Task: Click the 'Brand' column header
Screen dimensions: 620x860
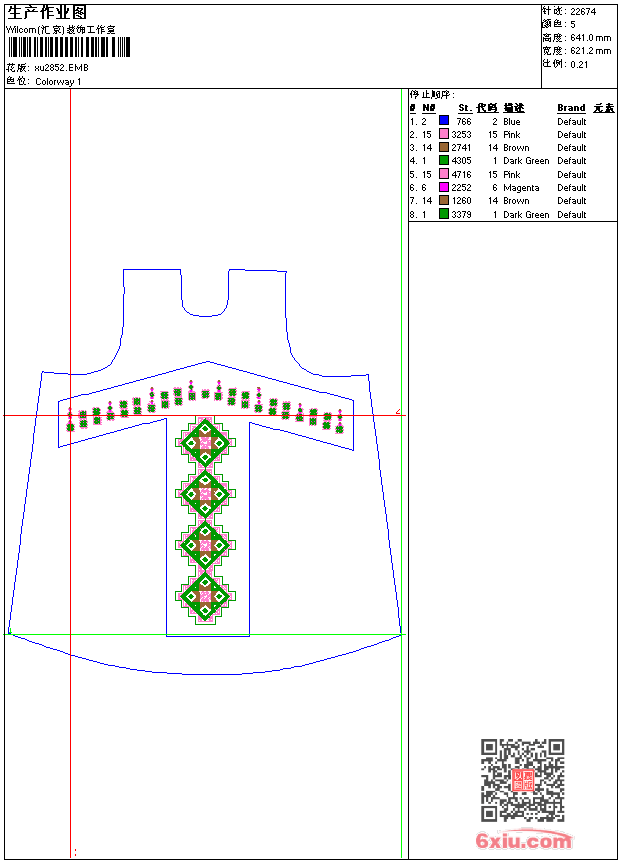Action: click(x=571, y=108)
